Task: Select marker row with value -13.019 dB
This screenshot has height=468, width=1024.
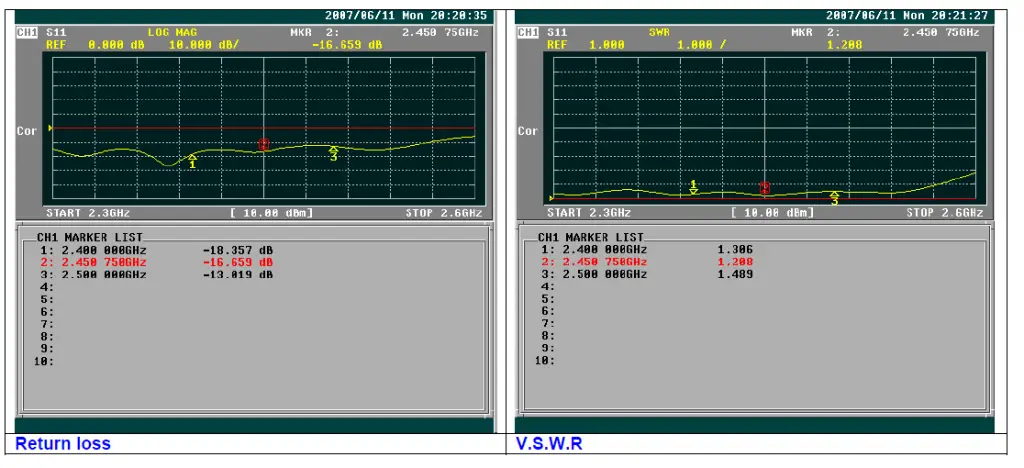Action: [157, 275]
